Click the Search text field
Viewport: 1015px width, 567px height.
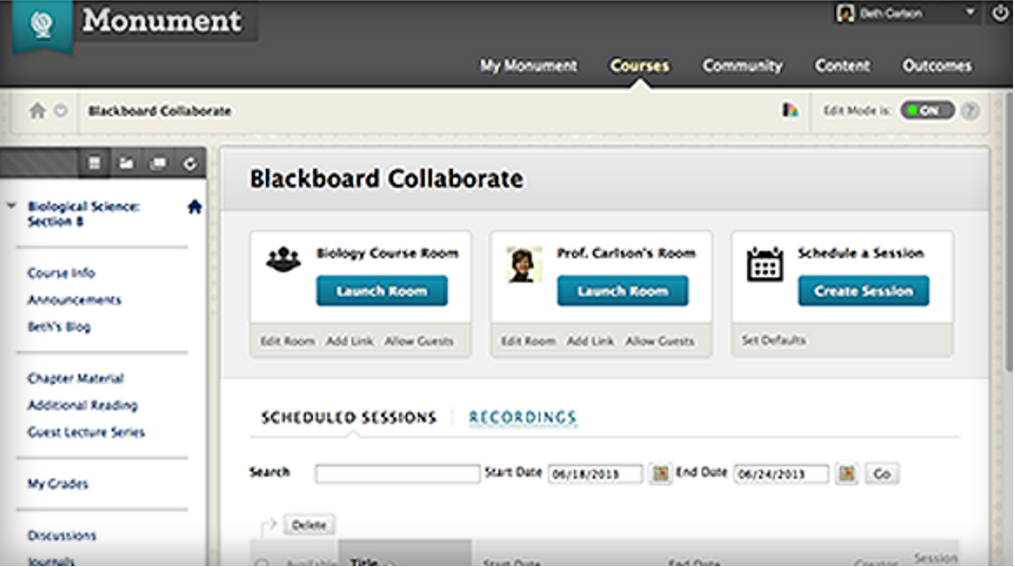coord(397,473)
